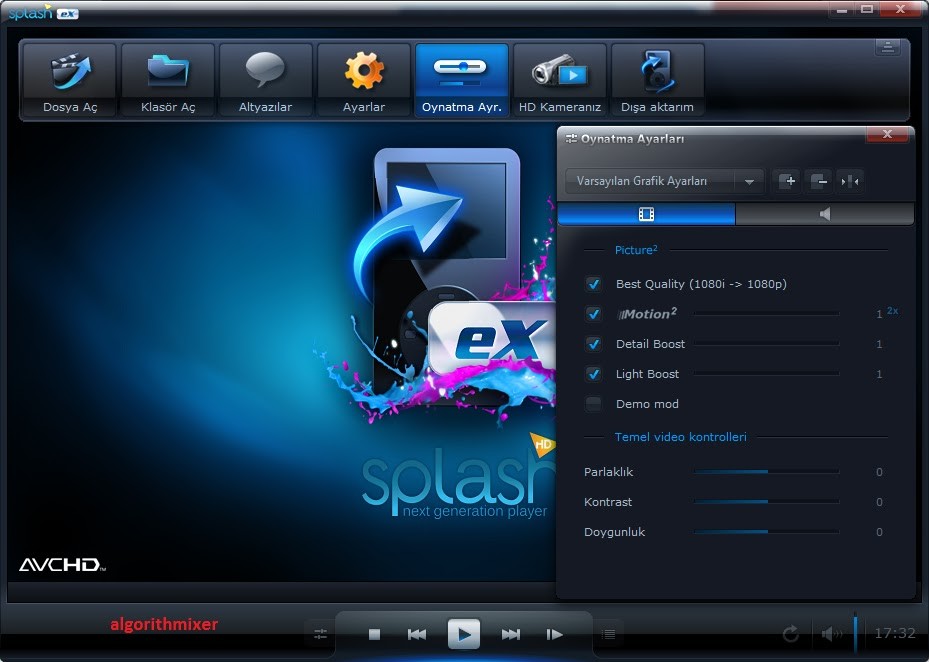Open Ayarlar gear settings

point(364,79)
